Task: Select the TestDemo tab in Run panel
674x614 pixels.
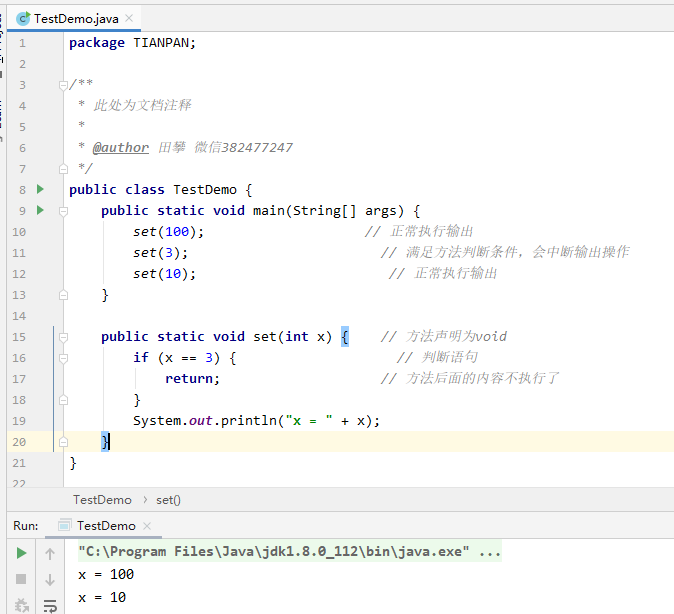Action: (x=105, y=526)
